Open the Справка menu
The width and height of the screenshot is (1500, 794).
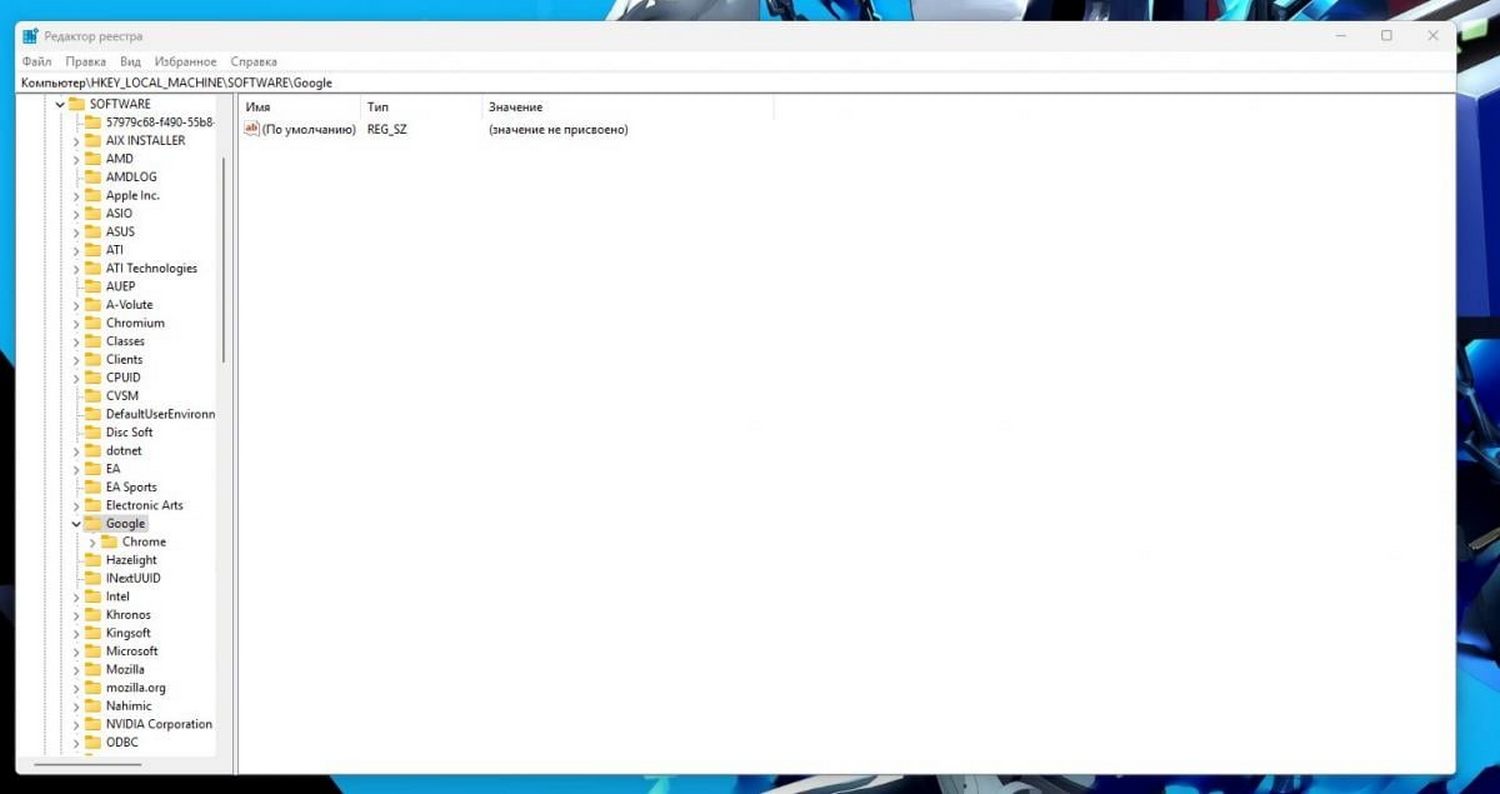pos(253,62)
